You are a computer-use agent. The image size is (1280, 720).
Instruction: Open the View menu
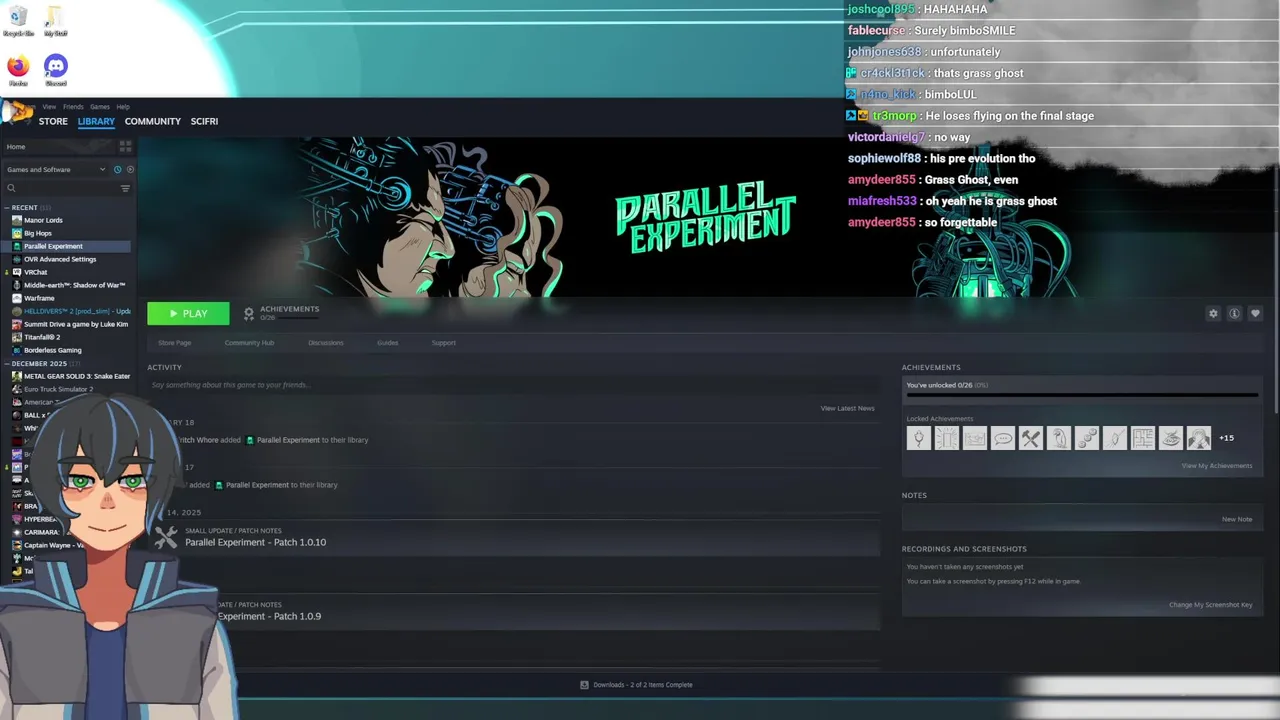click(x=49, y=107)
